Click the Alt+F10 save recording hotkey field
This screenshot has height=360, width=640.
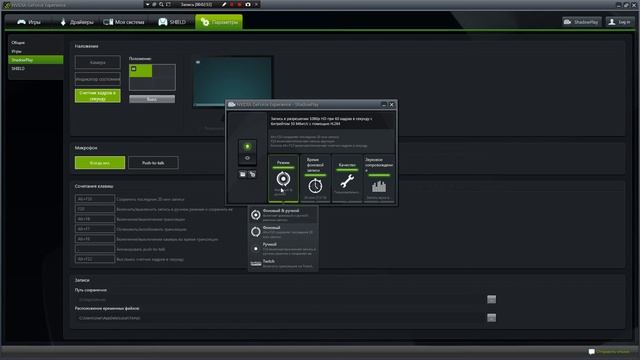click(x=95, y=199)
